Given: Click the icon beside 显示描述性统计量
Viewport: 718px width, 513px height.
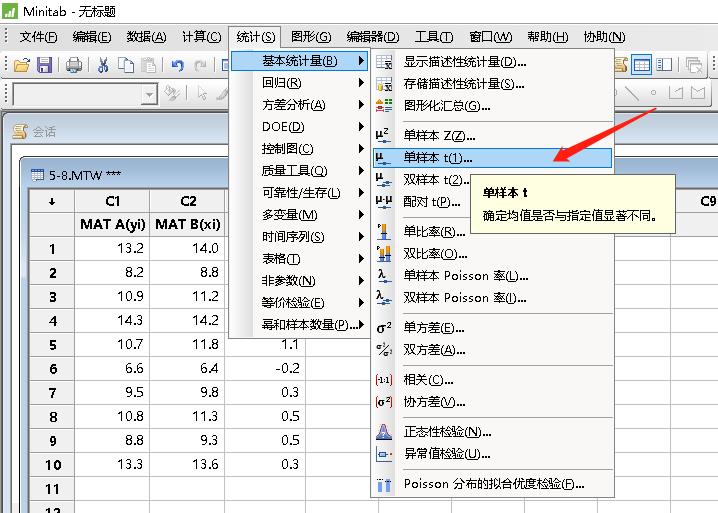Looking at the screenshot, I should pos(384,62).
